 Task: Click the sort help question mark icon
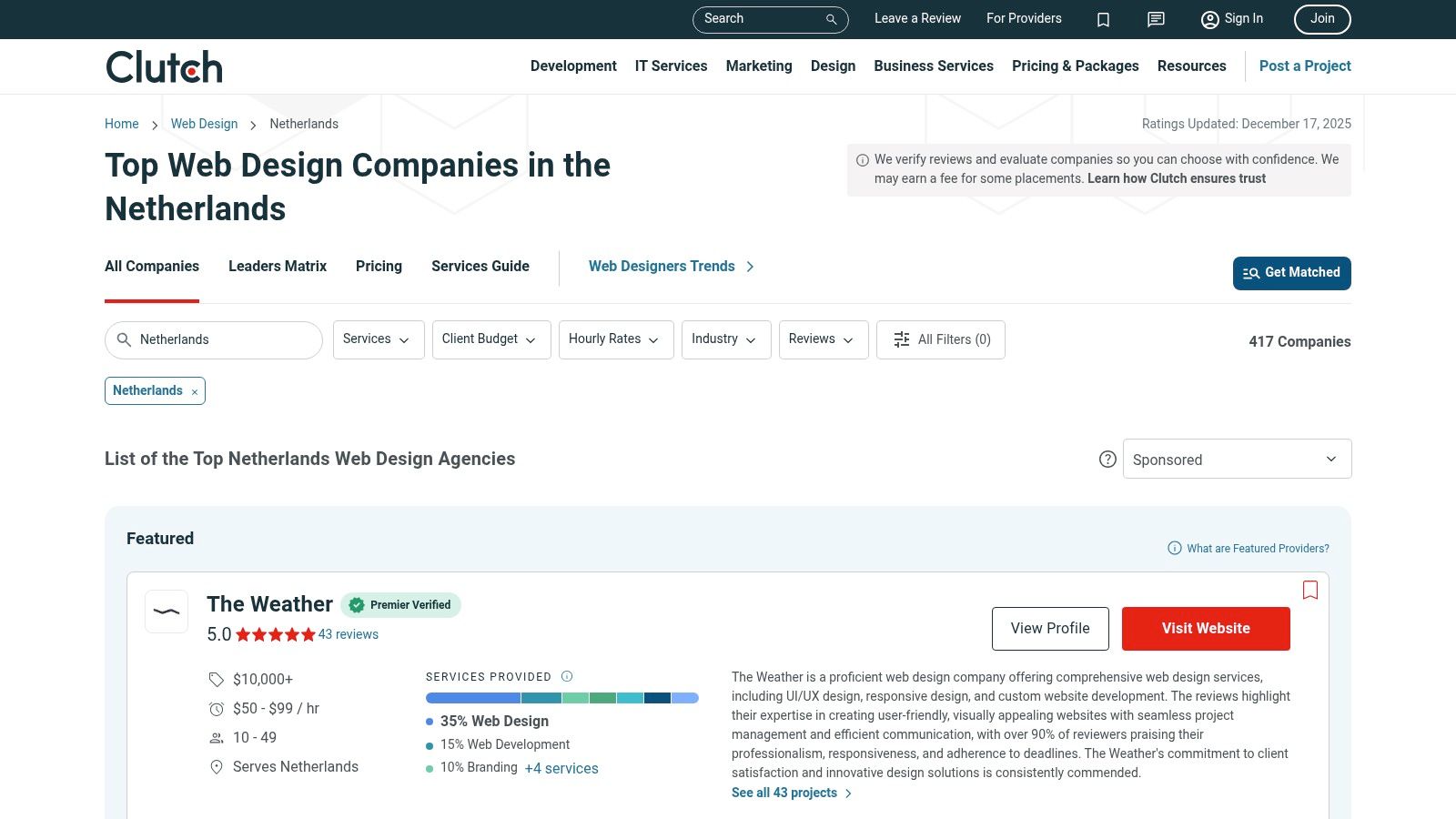click(1107, 460)
